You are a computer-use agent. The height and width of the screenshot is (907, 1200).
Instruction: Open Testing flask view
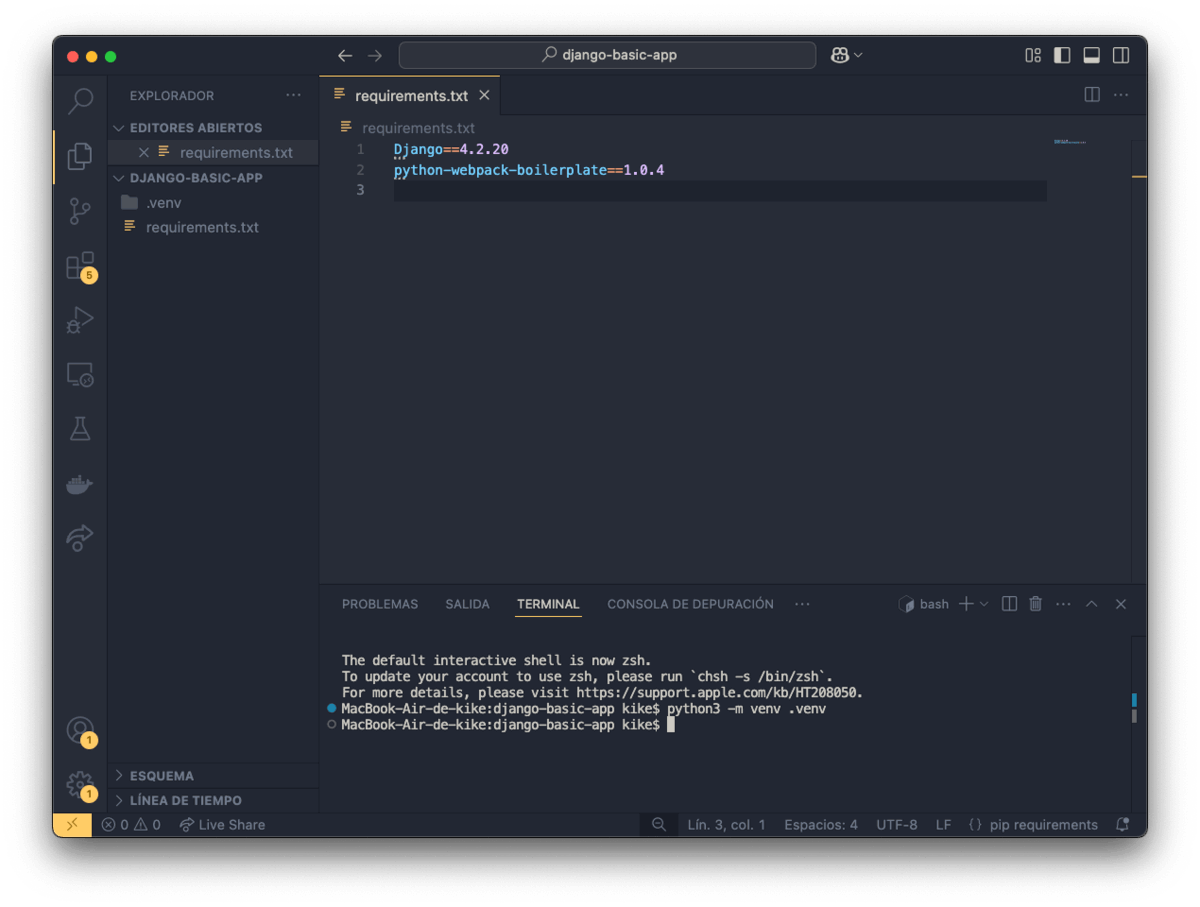coord(80,429)
